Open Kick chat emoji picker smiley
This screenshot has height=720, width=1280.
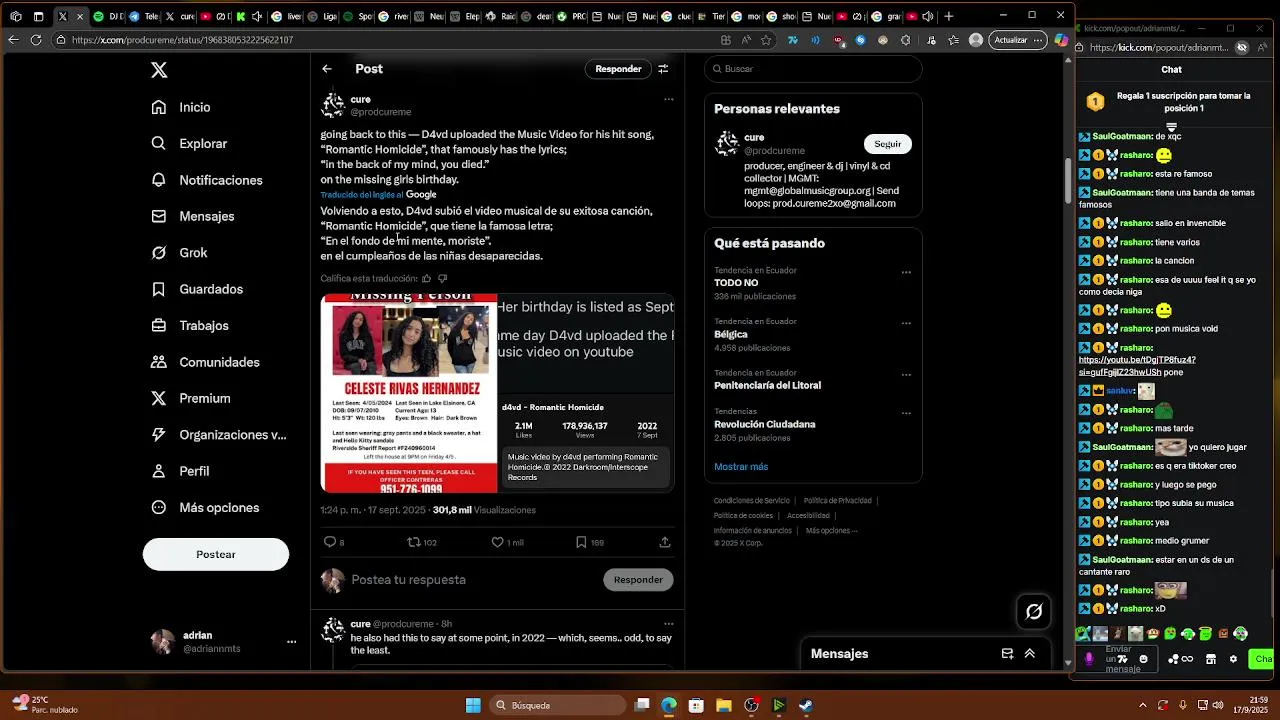click(1144, 659)
